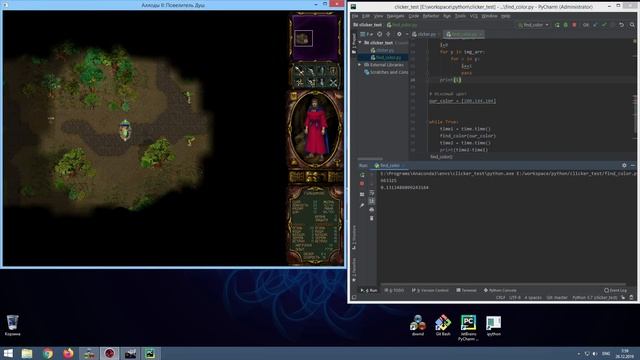The width and height of the screenshot is (640, 360).
Task: Open the 4 spaces indent selector
Action: click(x=533, y=298)
